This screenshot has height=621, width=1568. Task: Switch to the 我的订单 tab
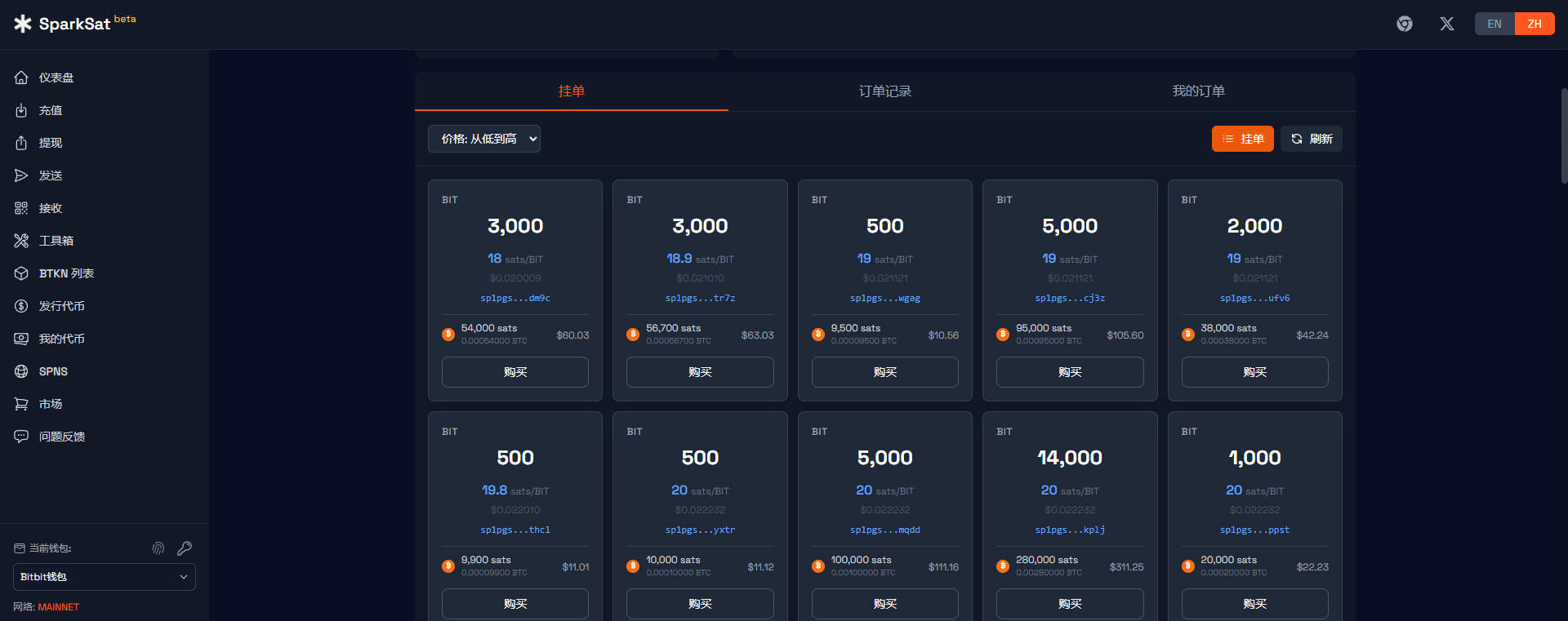click(x=1198, y=91)
